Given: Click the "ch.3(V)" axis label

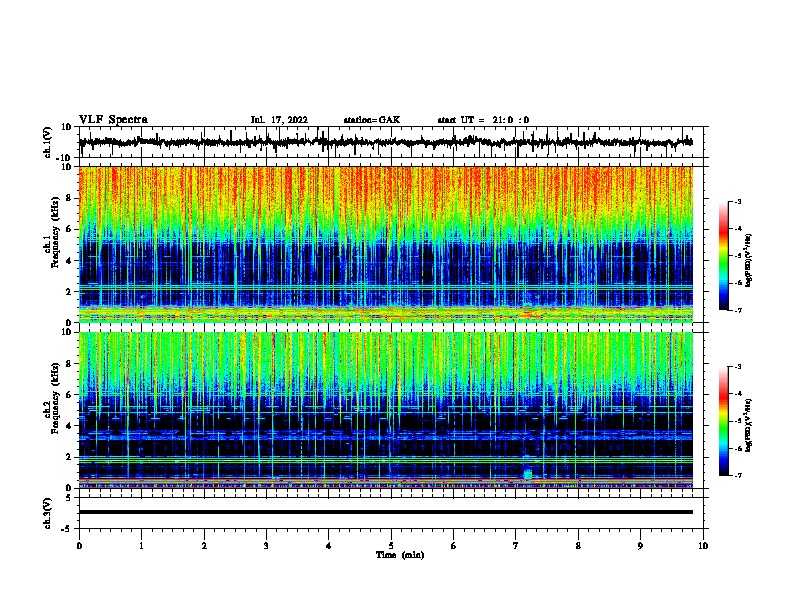Looking at the screenshot, I should (x=48, y=513).
